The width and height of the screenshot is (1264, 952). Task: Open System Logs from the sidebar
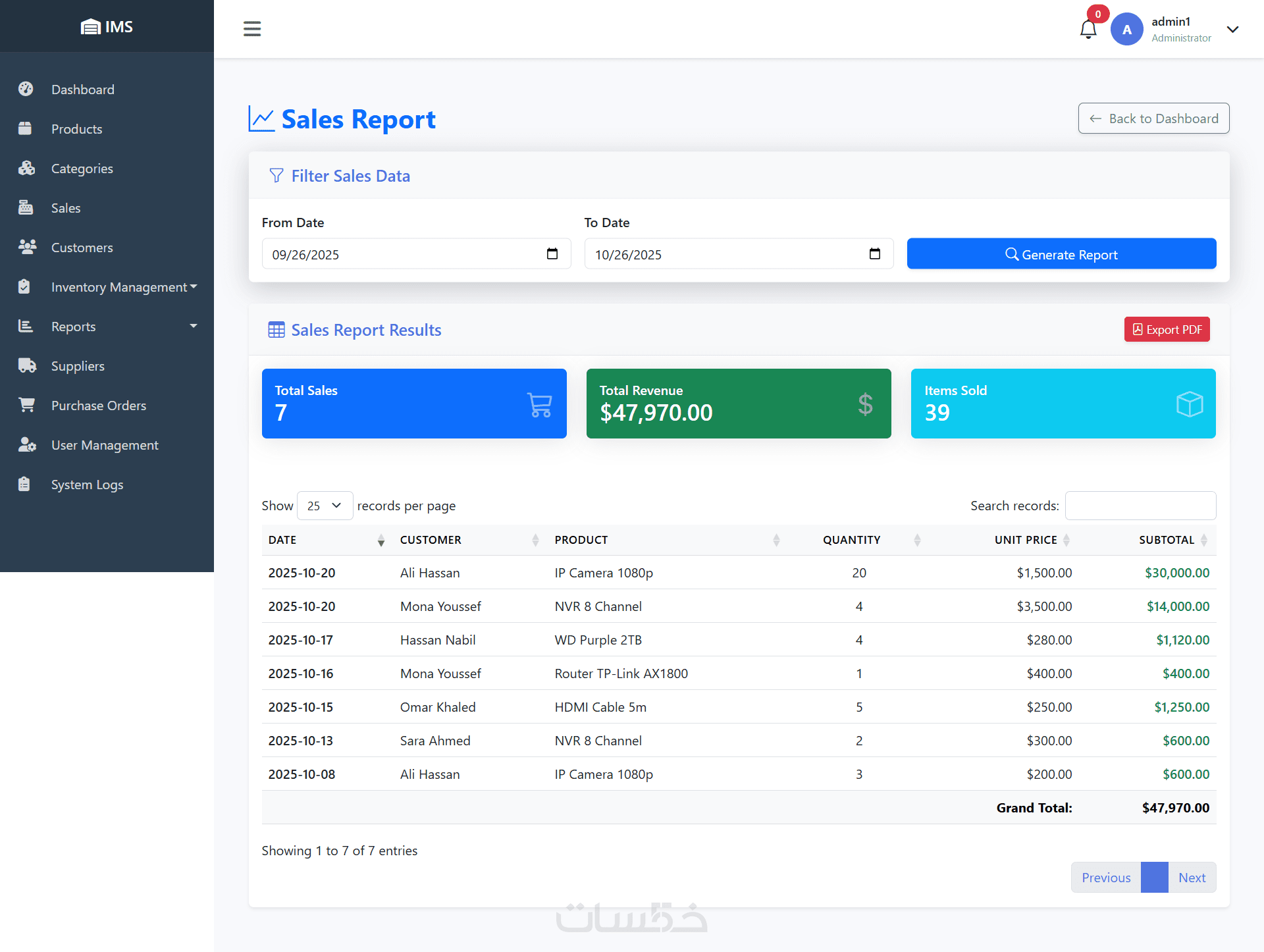(87, 485)
